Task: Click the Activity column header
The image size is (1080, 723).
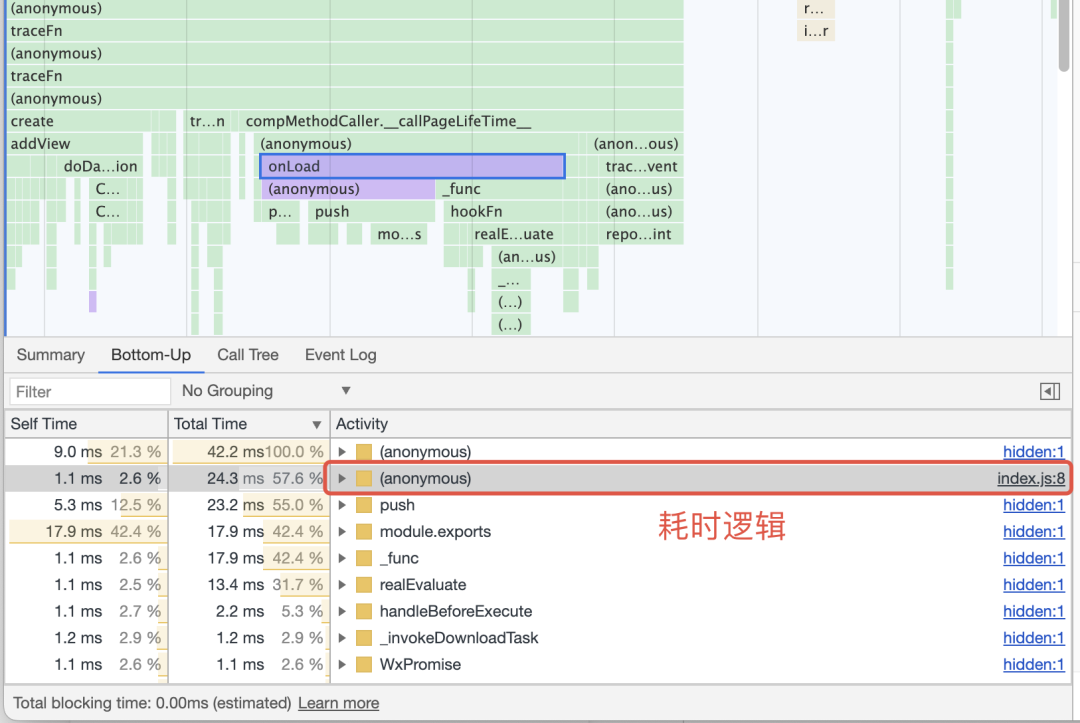Action: point(700,424)
